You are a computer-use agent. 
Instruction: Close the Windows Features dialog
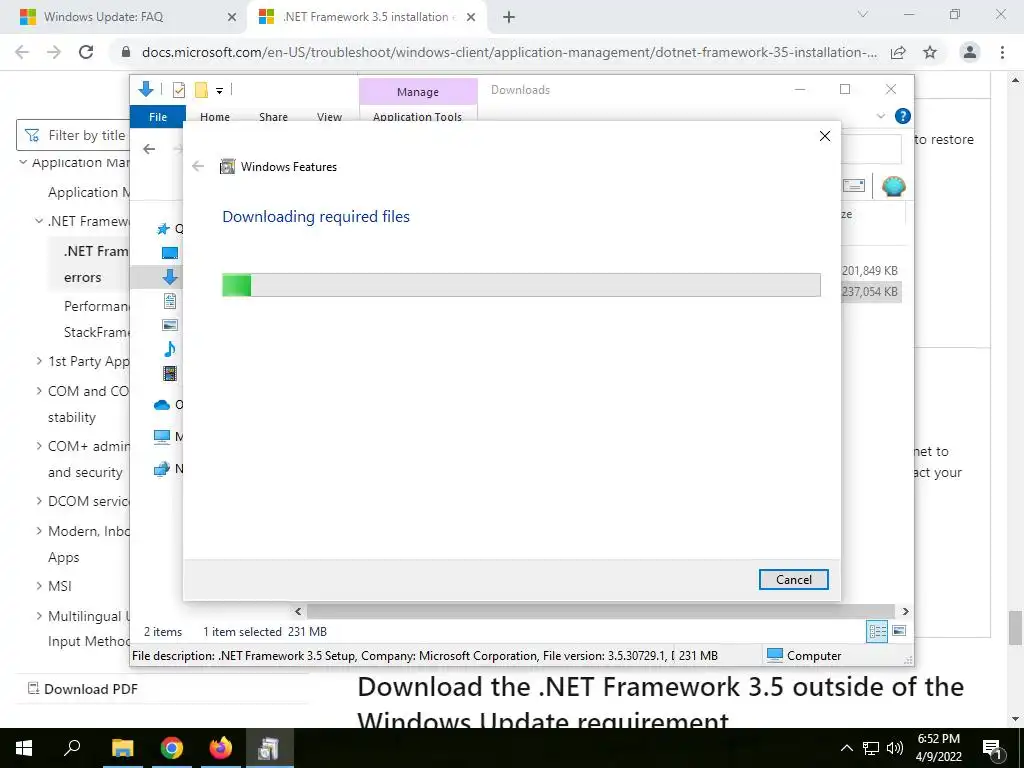point(825,136)
